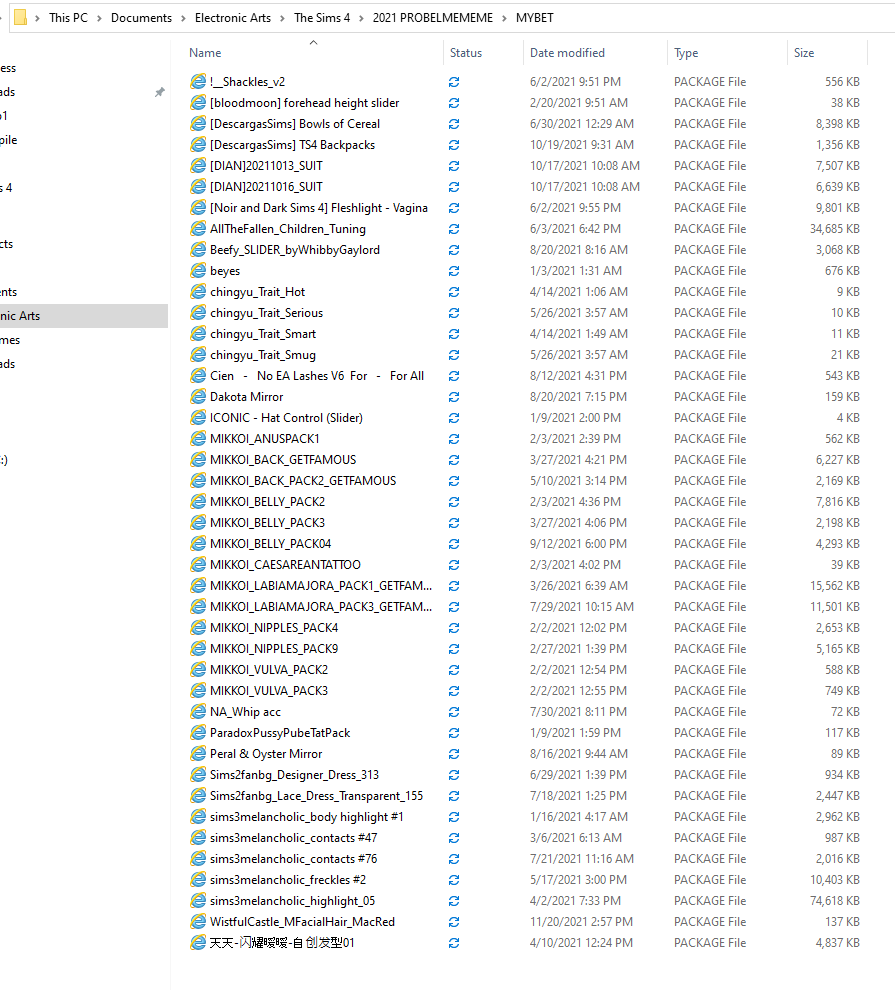Screen dimensions: 895x990
Task: Go to Documents in breadcrumb
Action: [x=141, y=18]
